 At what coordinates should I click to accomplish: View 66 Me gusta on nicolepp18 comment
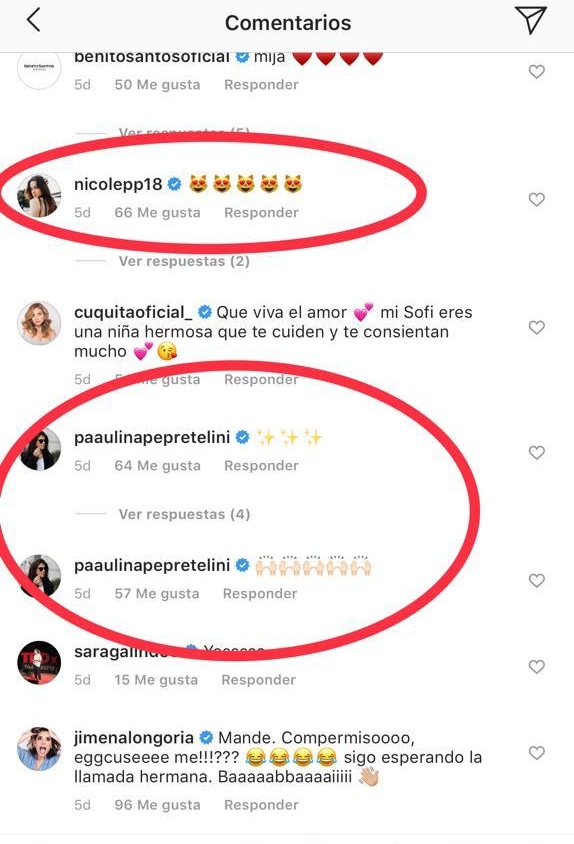157,213
